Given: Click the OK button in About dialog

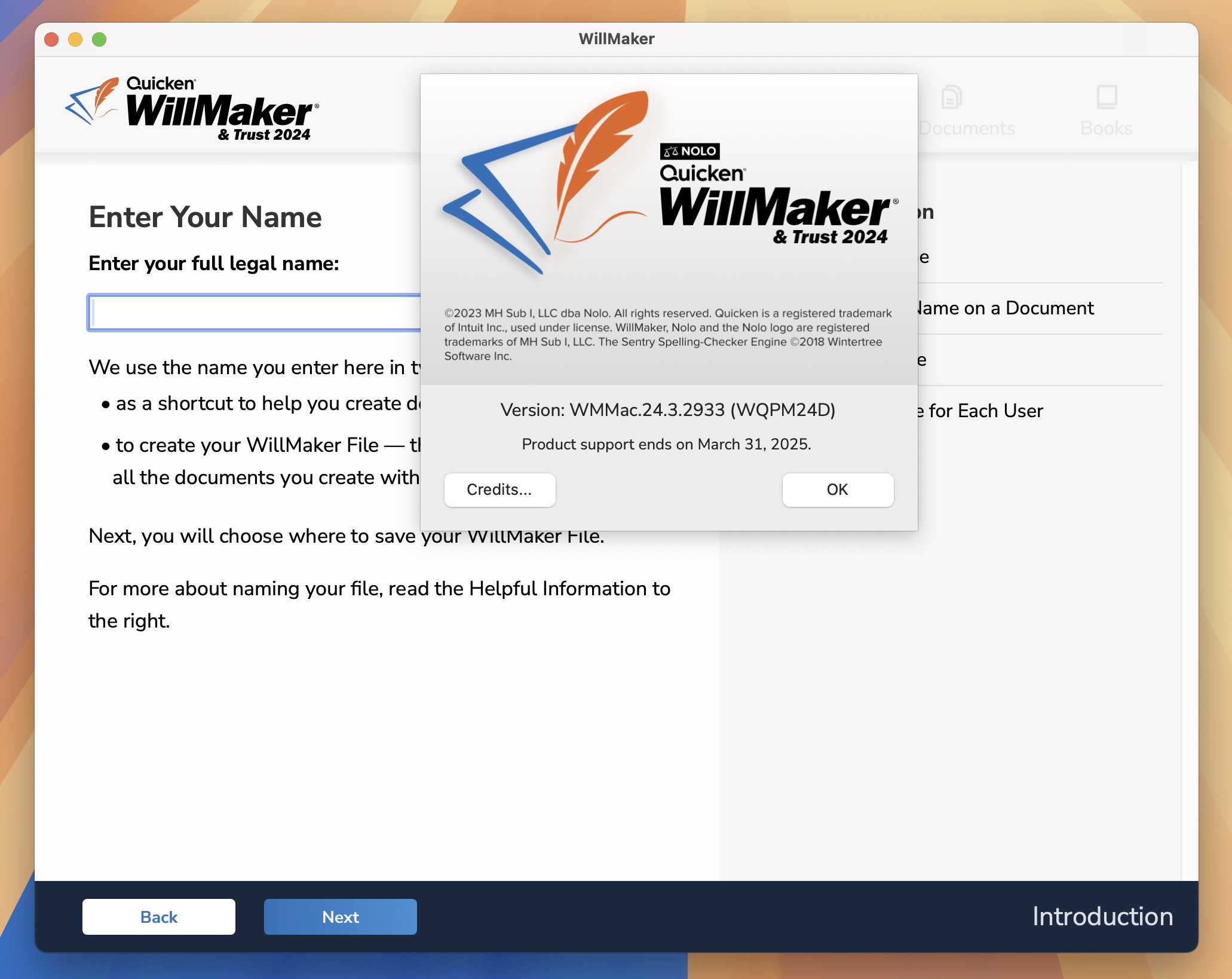Looking at the screenshot, I should pos(838,489).
